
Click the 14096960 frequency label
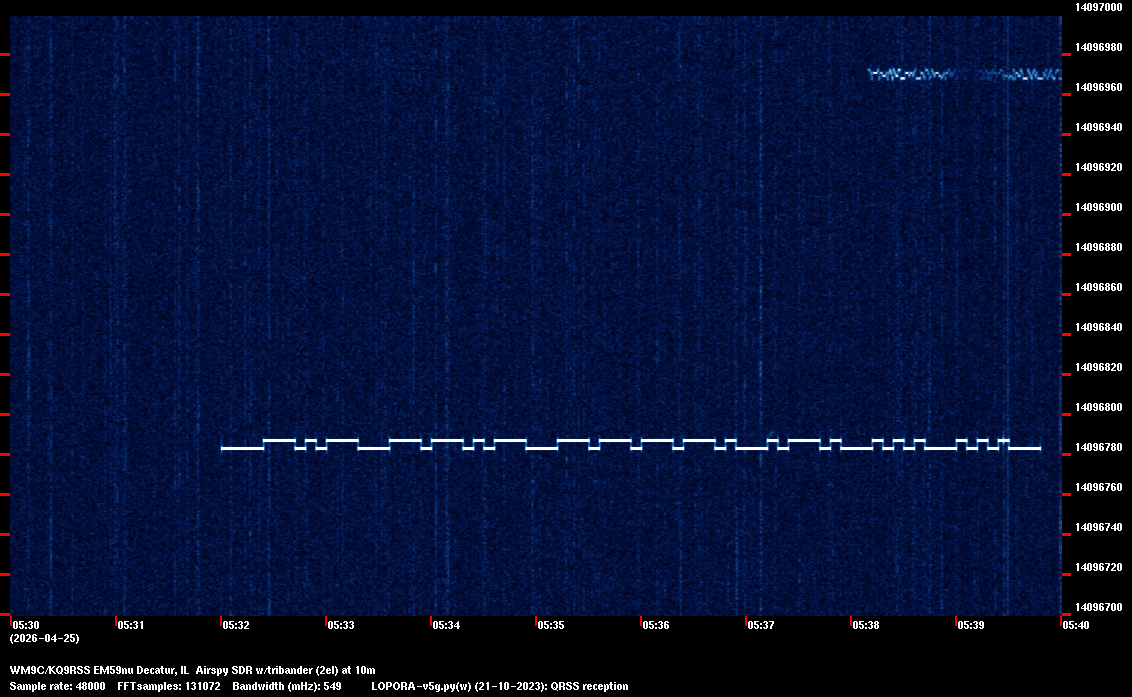(1098, 87)
